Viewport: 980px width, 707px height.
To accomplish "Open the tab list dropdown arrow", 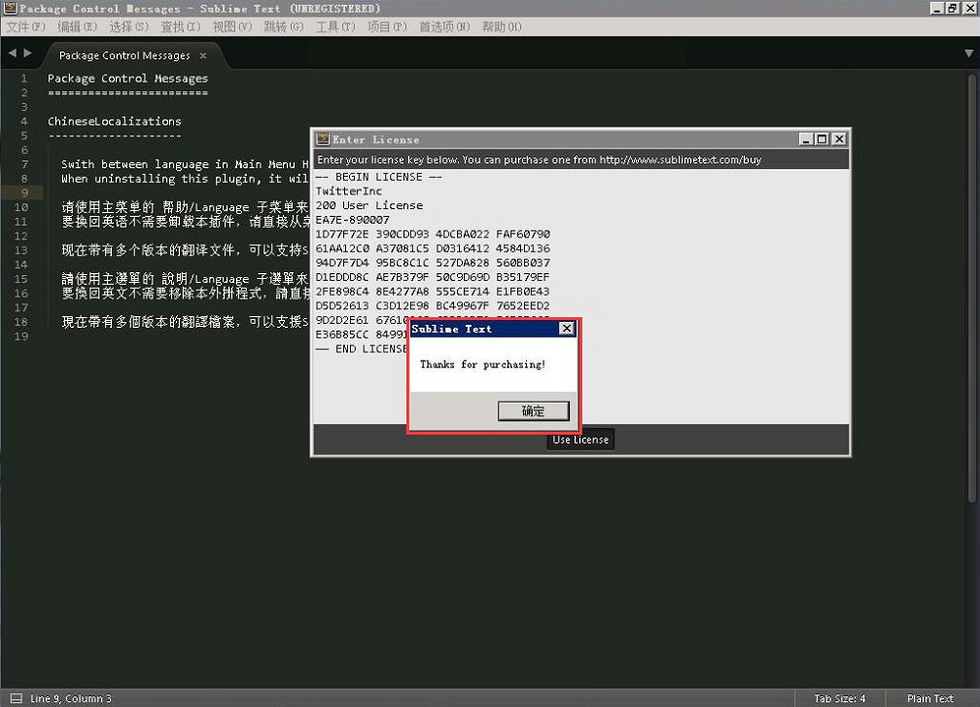I will [x=969, y=54].
